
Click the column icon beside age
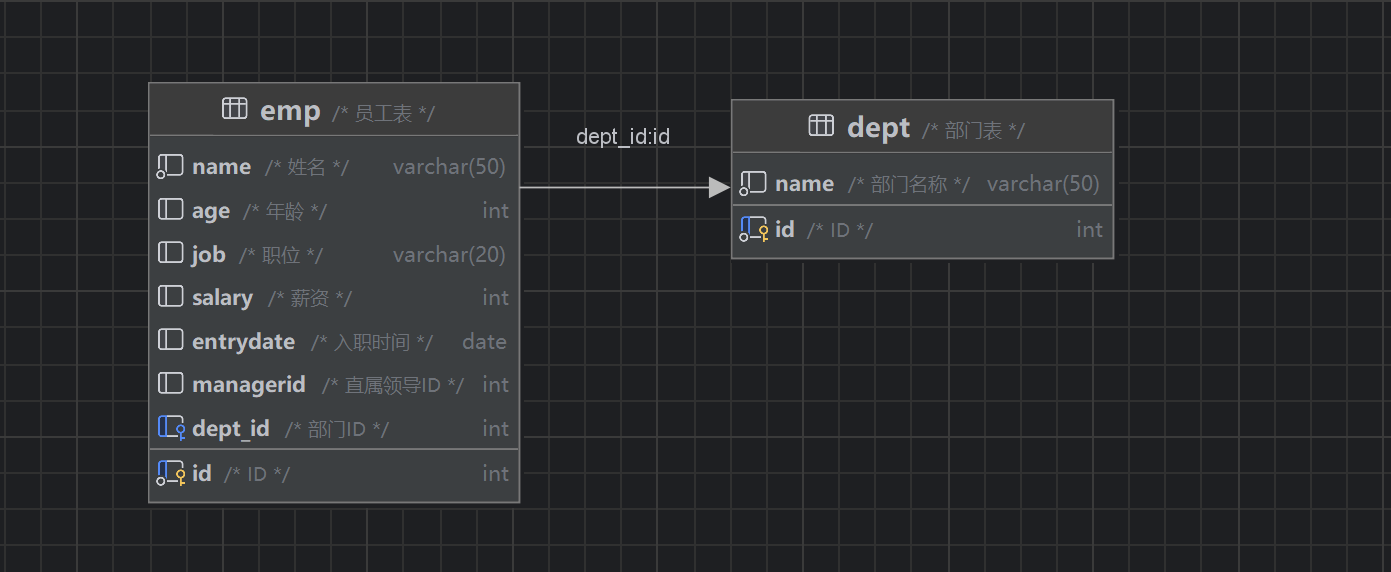171,210
